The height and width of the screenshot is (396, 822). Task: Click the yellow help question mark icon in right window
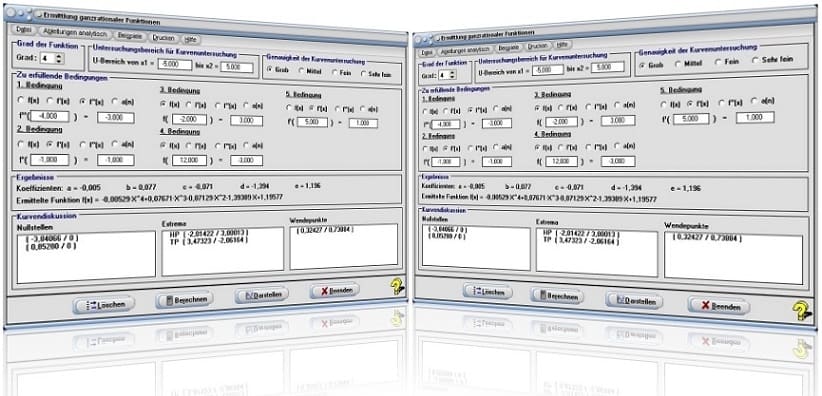(x=801, y=311)
